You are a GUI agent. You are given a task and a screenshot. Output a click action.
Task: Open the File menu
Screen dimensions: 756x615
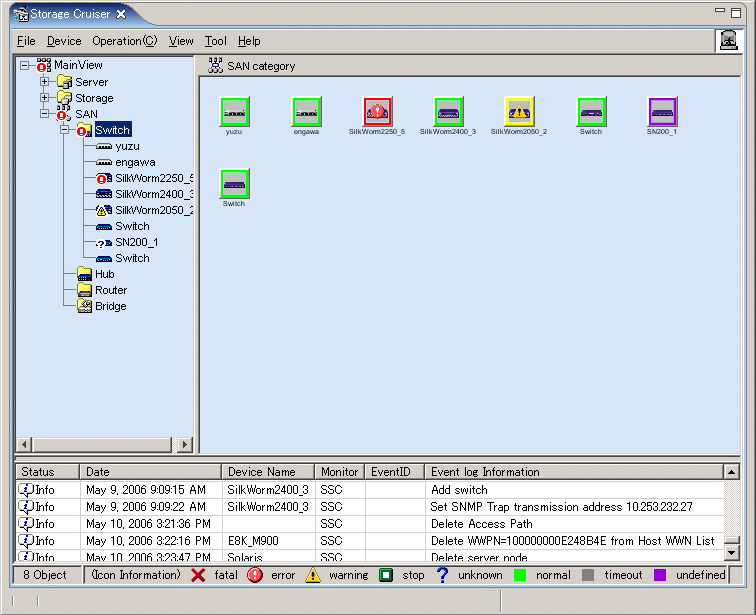tap(26, 41)
